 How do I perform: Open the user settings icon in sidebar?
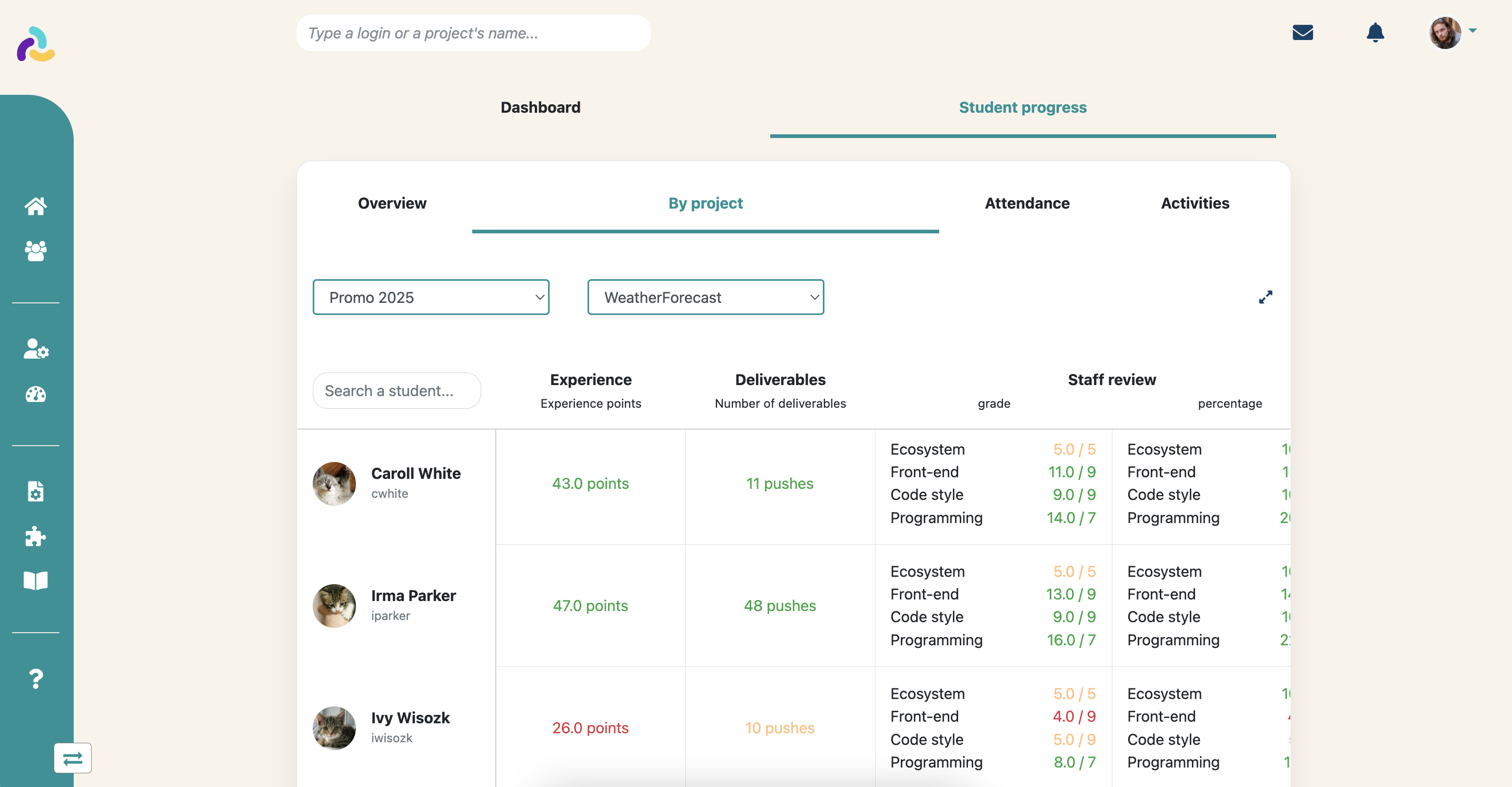pos(36,348)
